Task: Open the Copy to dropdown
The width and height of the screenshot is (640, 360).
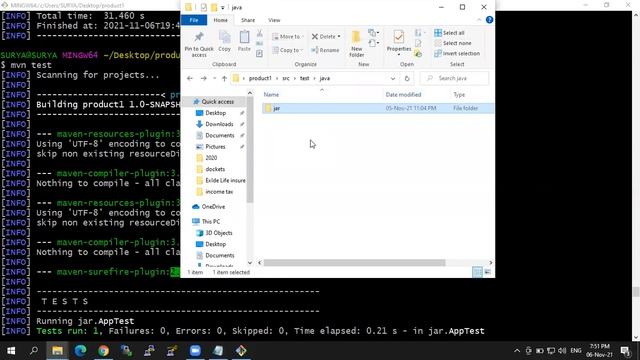Action: coord(288,50)
